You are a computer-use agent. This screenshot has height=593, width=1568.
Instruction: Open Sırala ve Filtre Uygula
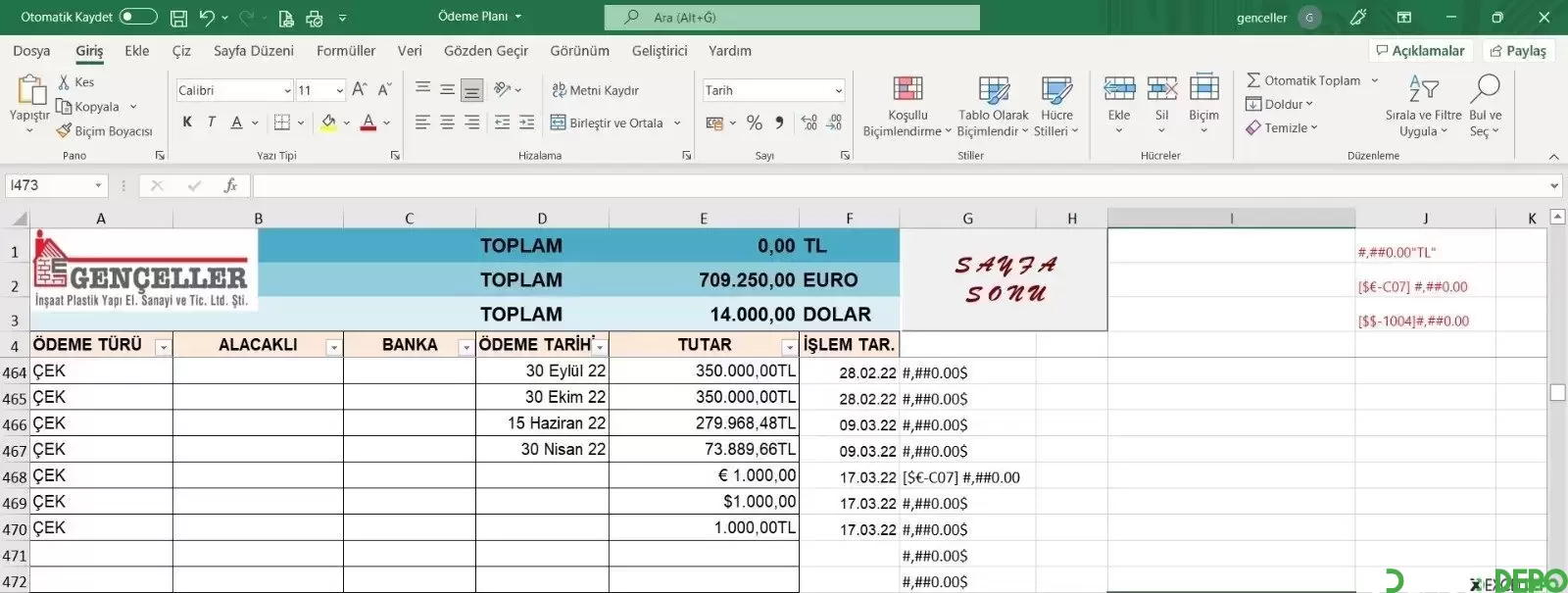coord(1423,106)
